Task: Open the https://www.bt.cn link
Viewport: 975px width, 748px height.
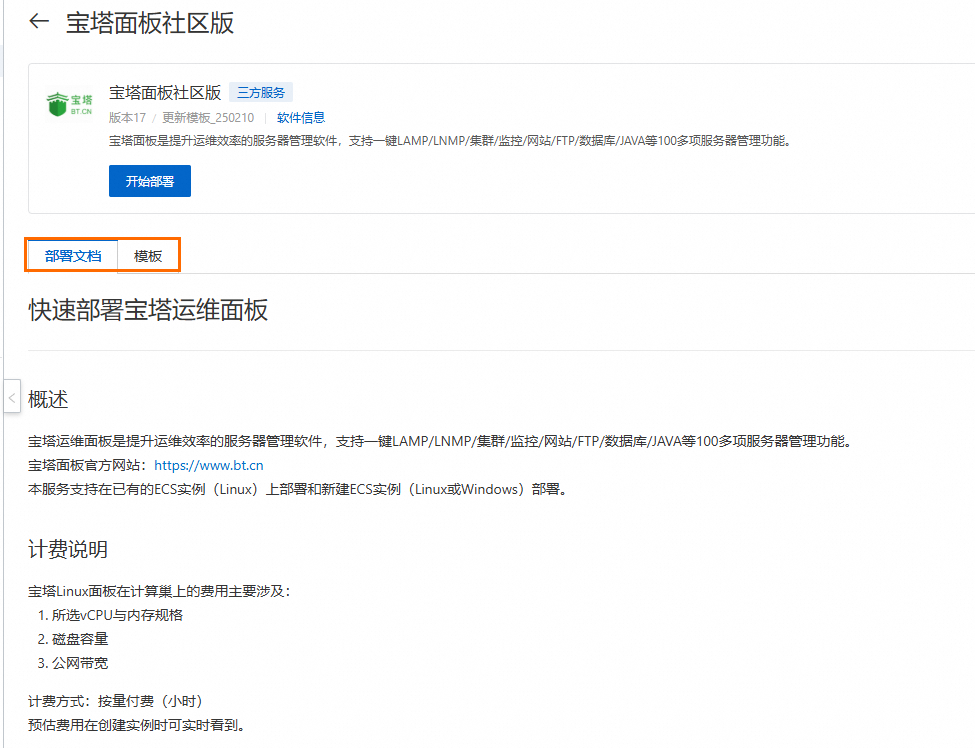Action: click(209, 465)
